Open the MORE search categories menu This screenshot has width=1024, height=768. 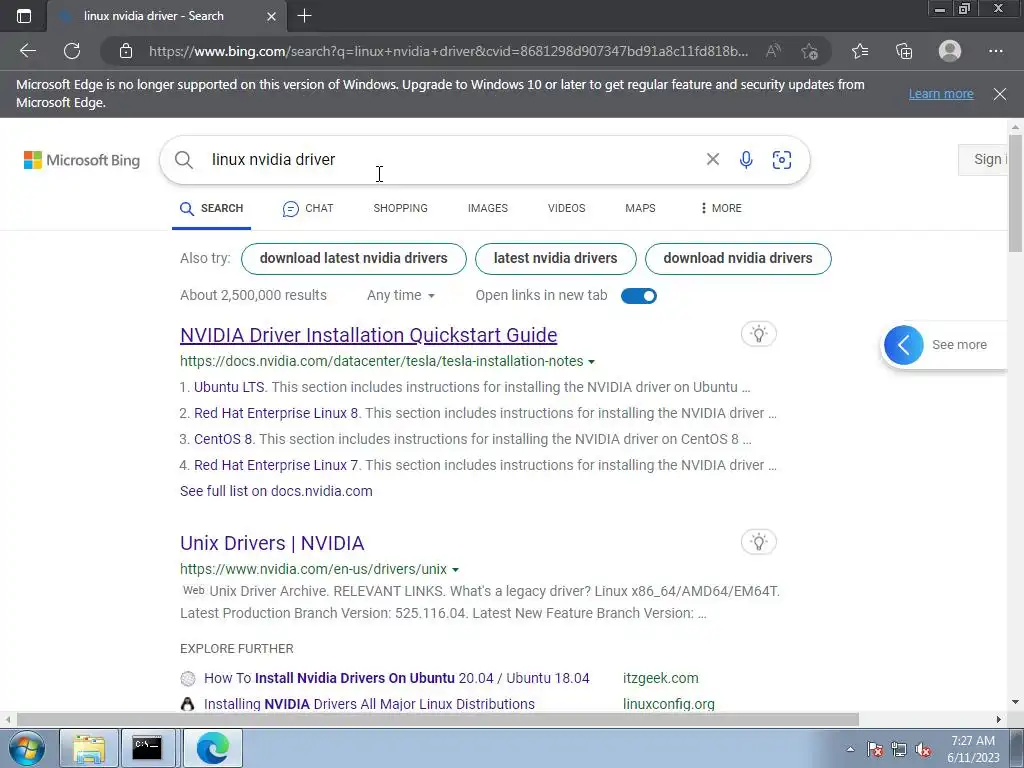coord(721,208)
